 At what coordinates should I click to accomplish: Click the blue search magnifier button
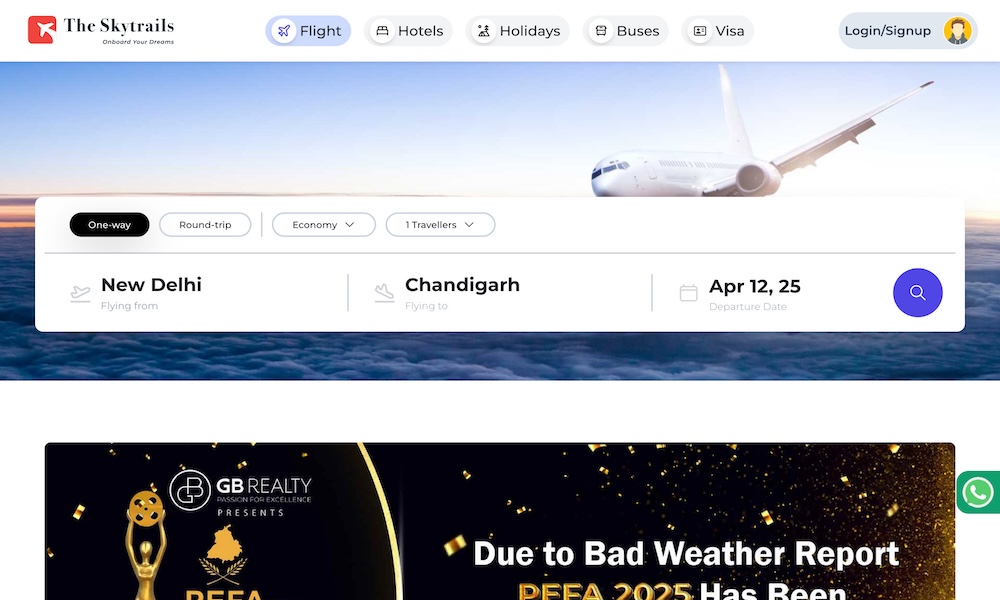pyautogui.click(x=917, y=293)
